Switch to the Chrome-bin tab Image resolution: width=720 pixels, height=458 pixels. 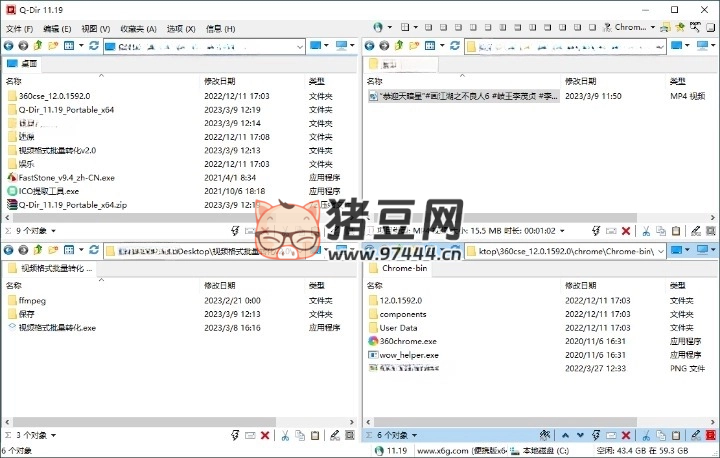pos(403,268)
